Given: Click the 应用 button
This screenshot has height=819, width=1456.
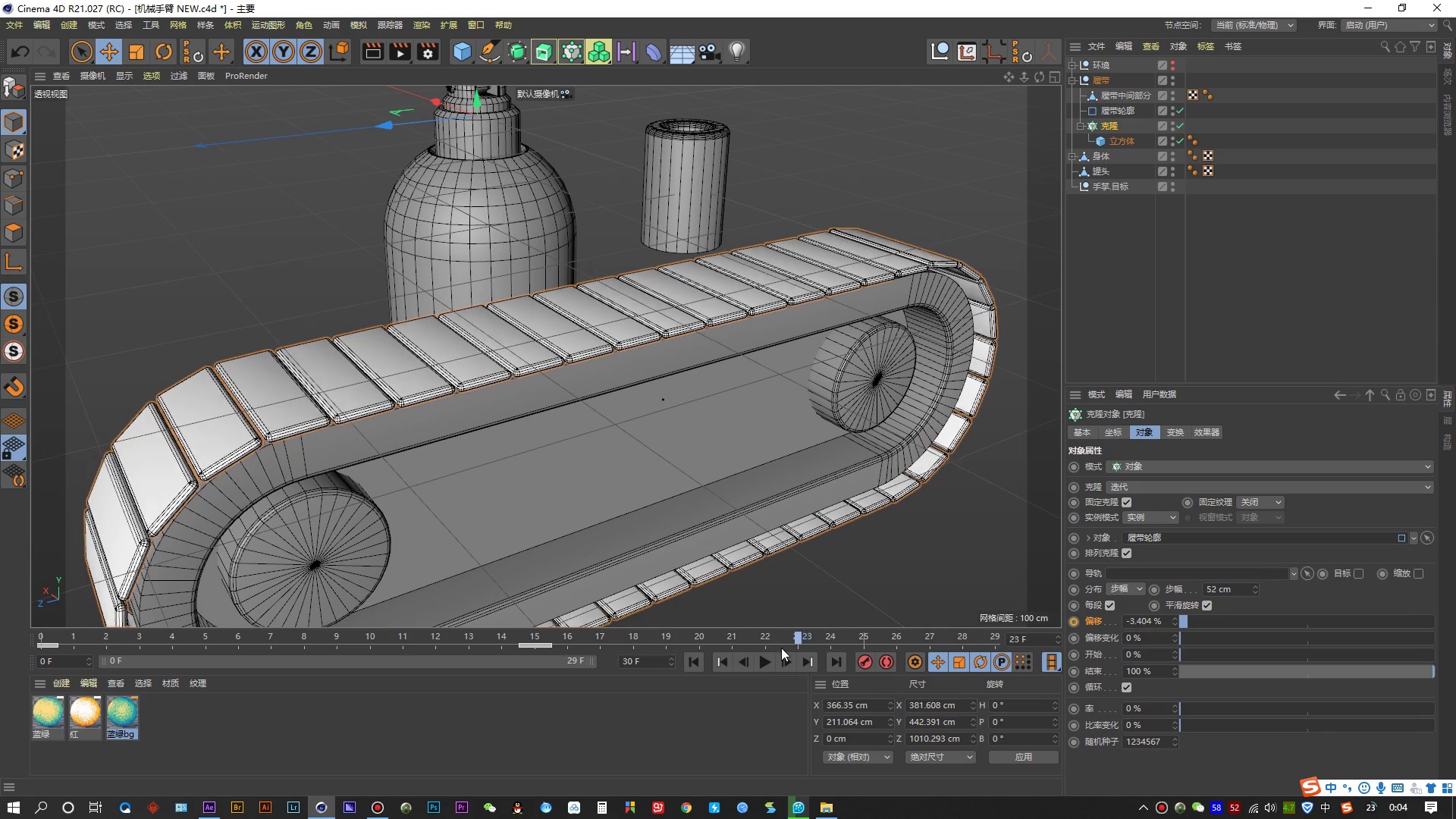Looking at the screenshot, I should [1023, 757].
